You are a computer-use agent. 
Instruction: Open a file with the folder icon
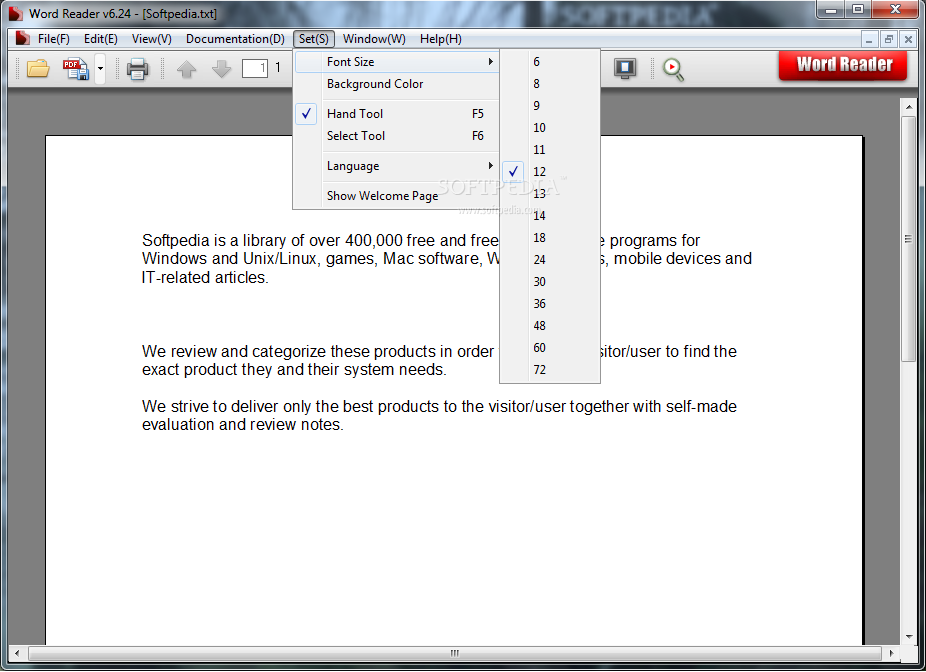(38, 68)
